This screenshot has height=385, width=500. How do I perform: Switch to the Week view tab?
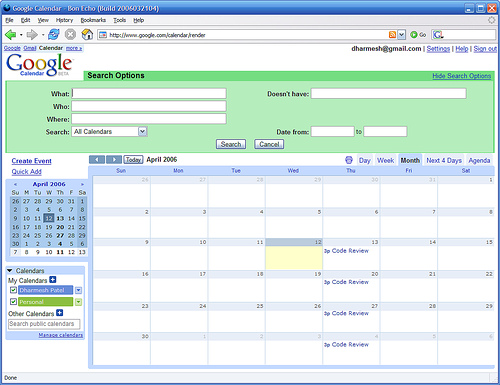[385, 160]
